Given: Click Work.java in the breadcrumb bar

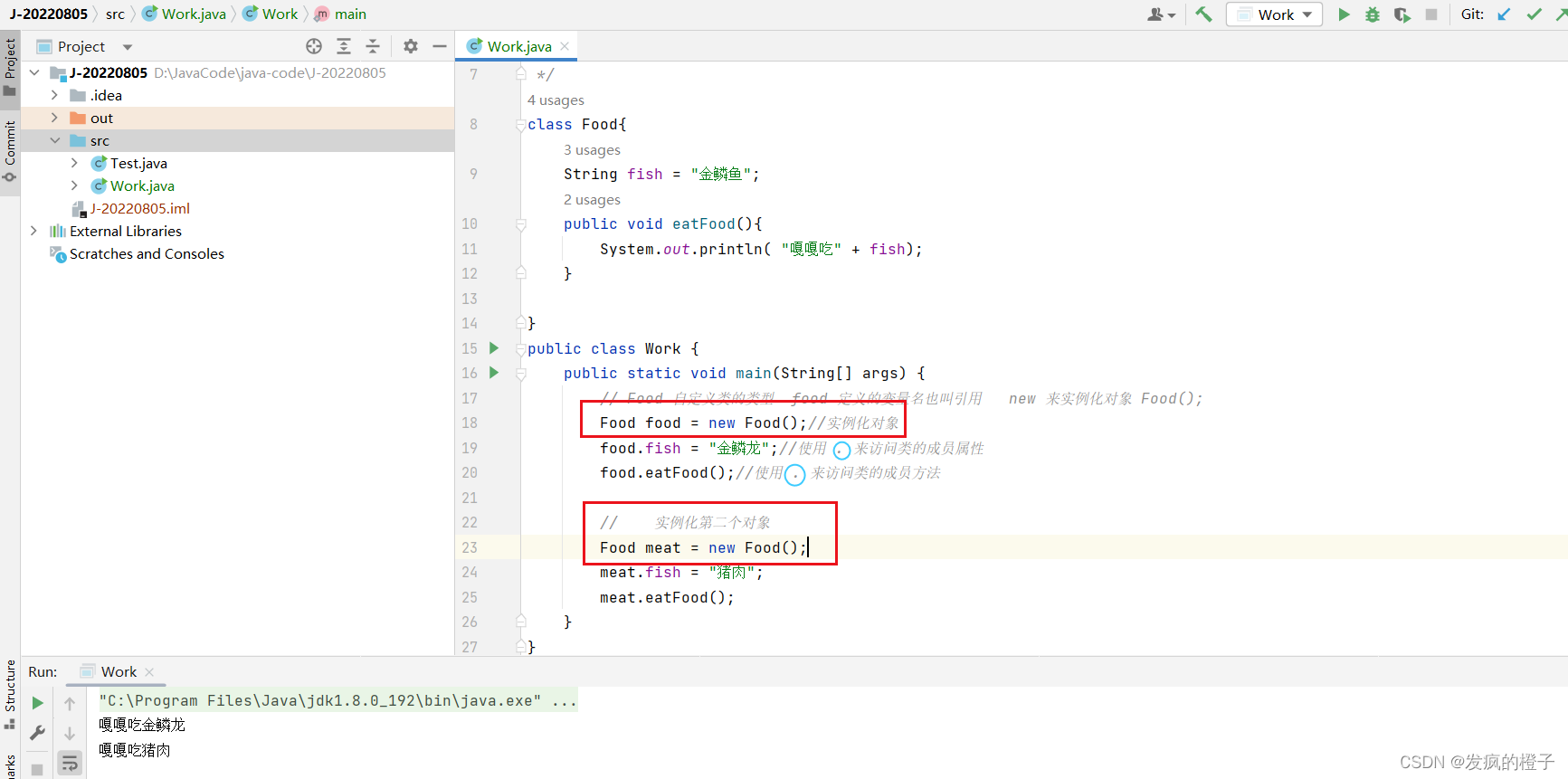Looking at the screenshot, I should [185, 14].
